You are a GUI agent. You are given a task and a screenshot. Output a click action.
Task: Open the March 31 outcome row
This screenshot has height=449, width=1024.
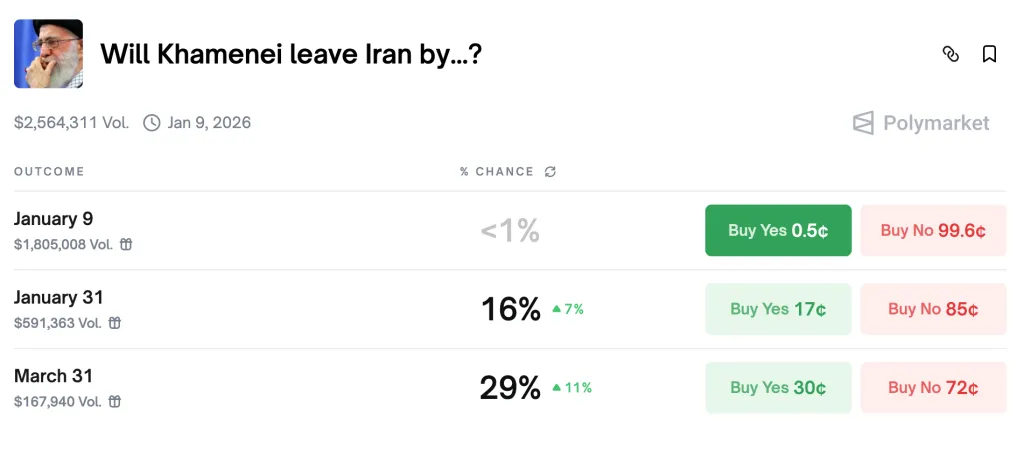coord(54,376)
